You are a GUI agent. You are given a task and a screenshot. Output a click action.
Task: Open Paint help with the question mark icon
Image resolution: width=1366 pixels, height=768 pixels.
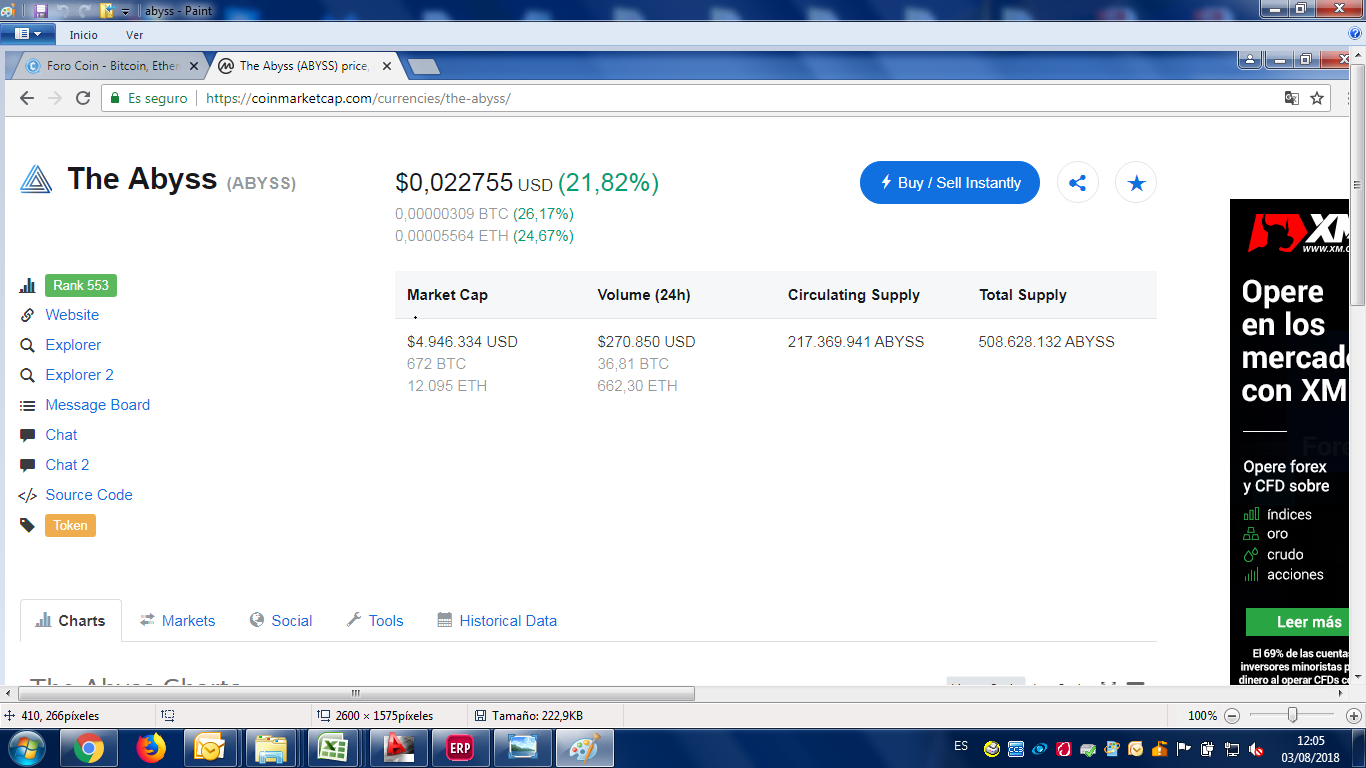click(1355, 34)
